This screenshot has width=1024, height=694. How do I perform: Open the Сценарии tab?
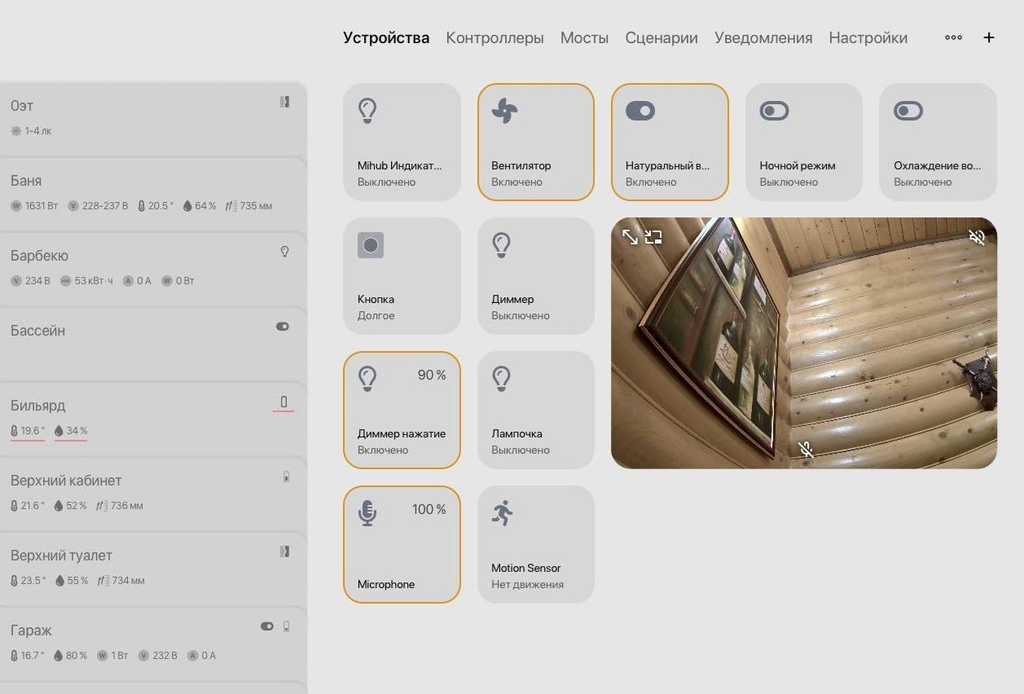coord(661,38)
